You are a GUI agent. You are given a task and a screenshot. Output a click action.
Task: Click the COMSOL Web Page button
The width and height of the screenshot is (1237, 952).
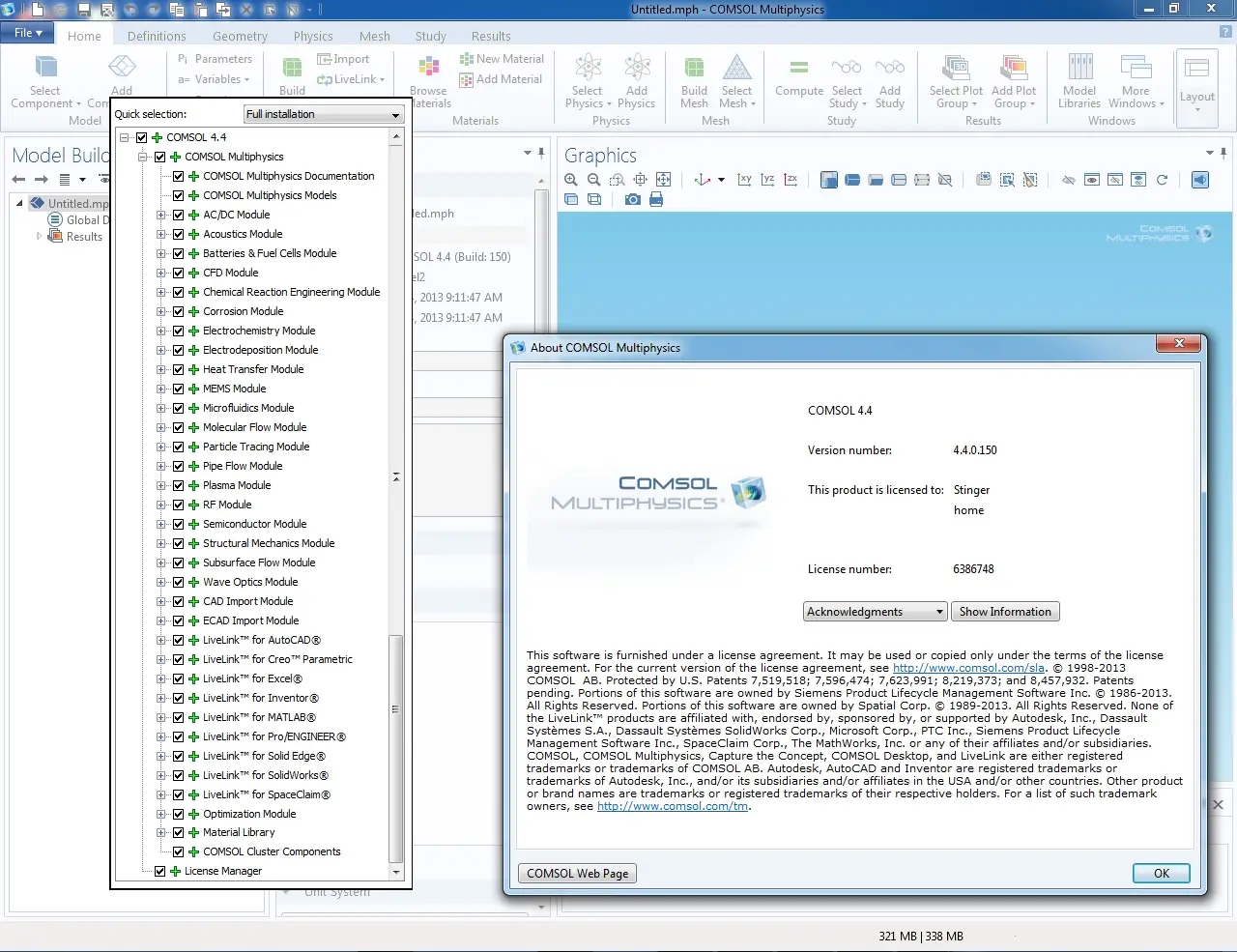click(x=578, y=873)
